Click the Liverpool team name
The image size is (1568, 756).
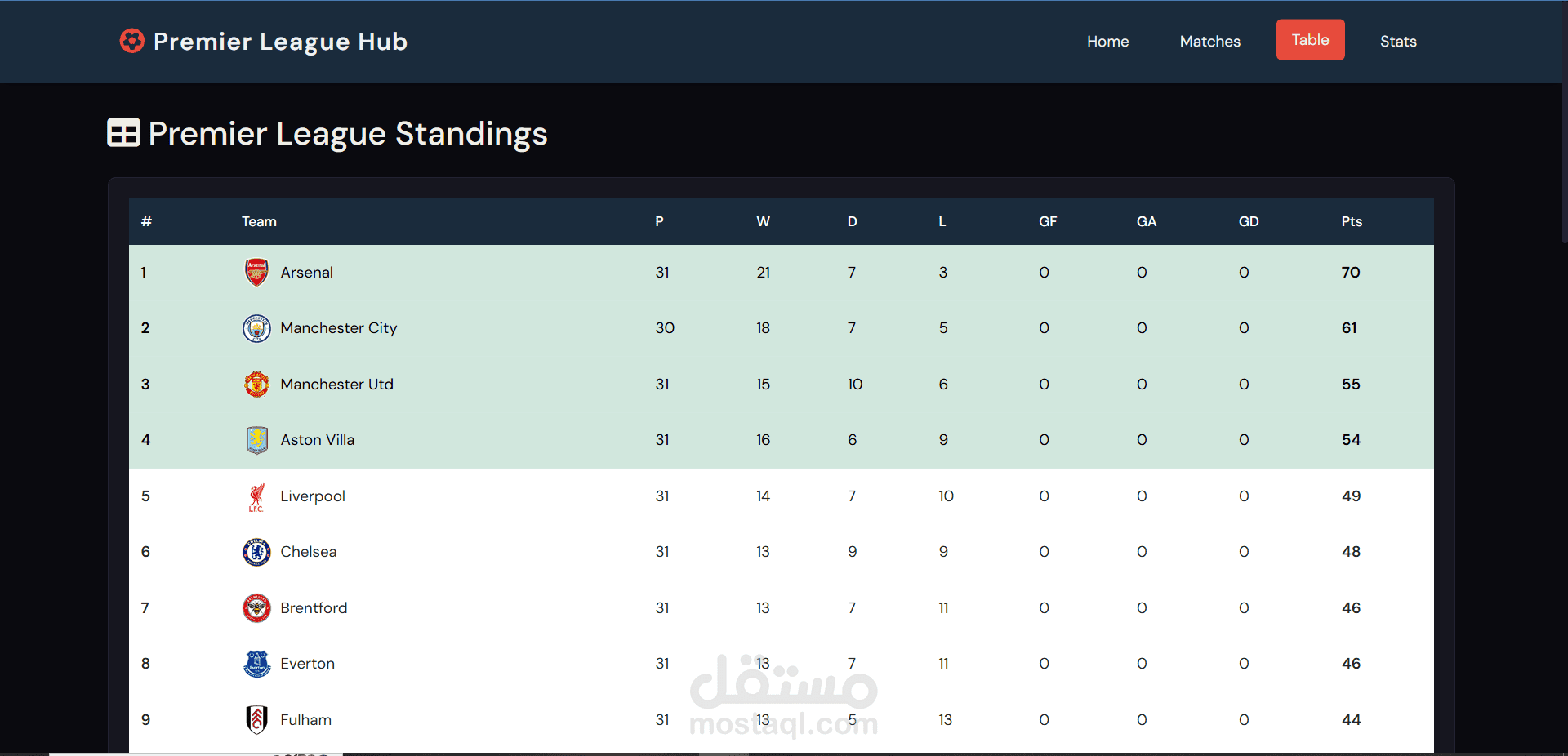pos(312,496)
